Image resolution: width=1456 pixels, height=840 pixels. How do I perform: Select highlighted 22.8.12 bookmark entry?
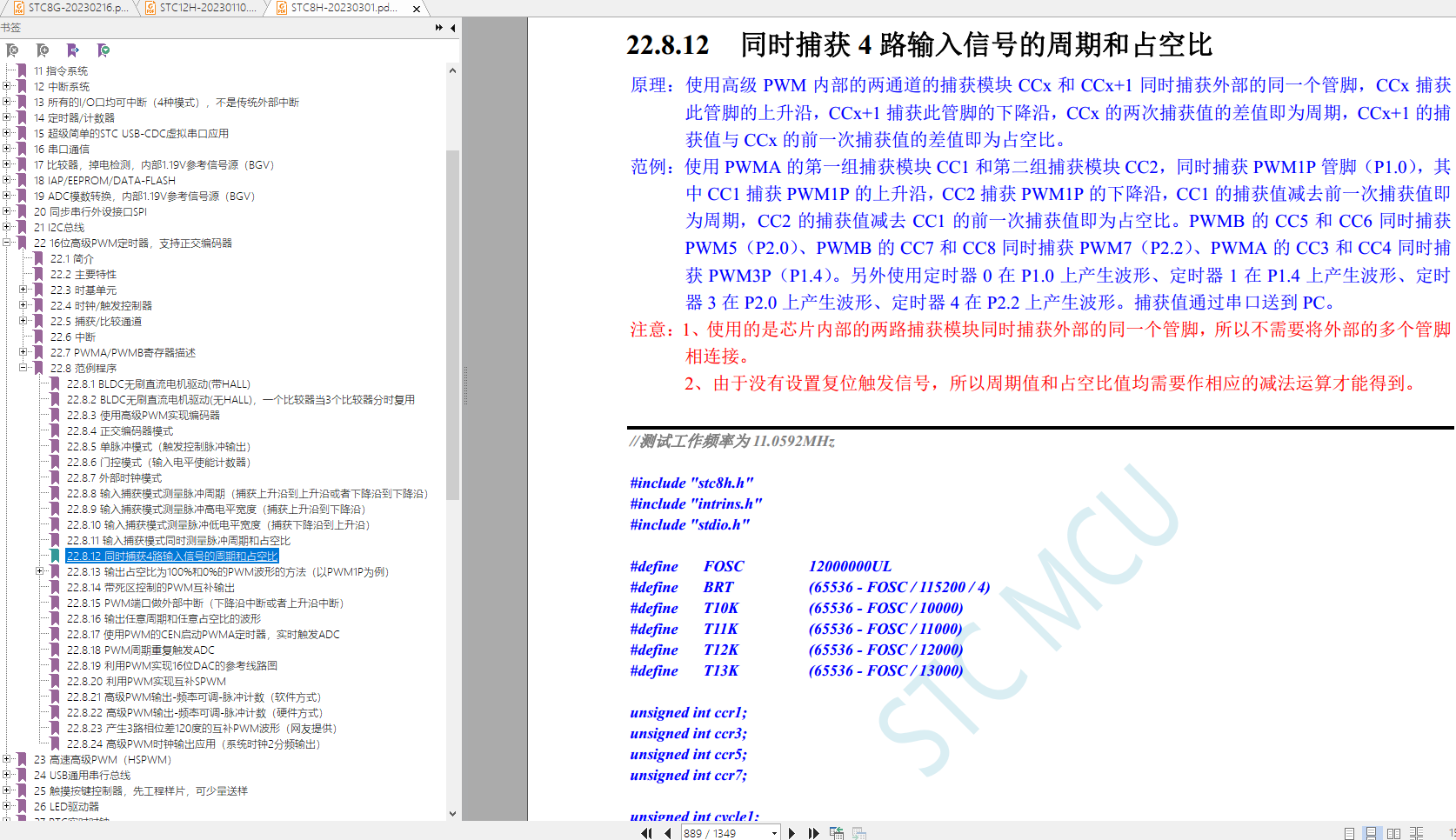(x=172, y=557)
